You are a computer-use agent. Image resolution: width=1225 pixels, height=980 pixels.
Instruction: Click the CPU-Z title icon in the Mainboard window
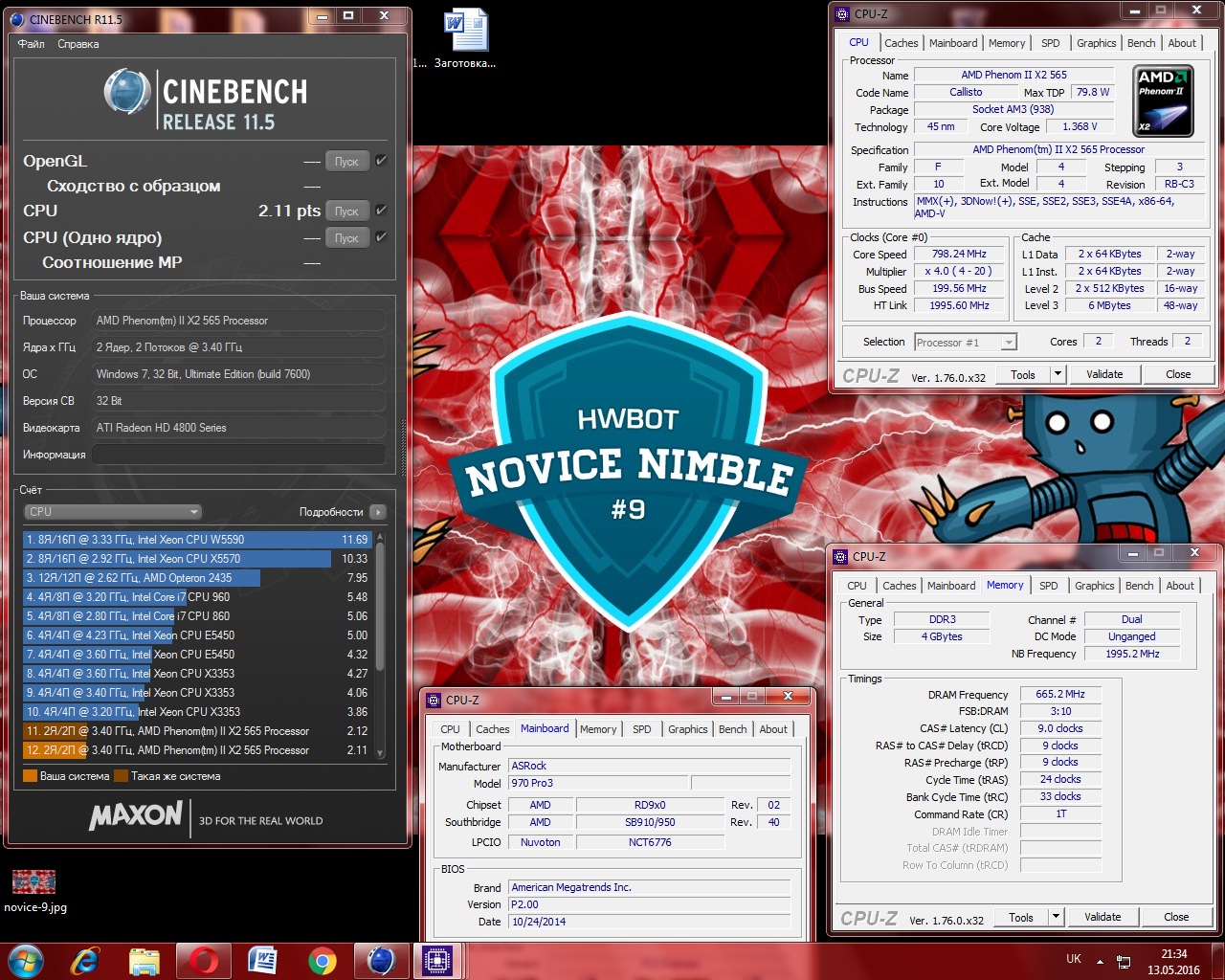[434, 700]
